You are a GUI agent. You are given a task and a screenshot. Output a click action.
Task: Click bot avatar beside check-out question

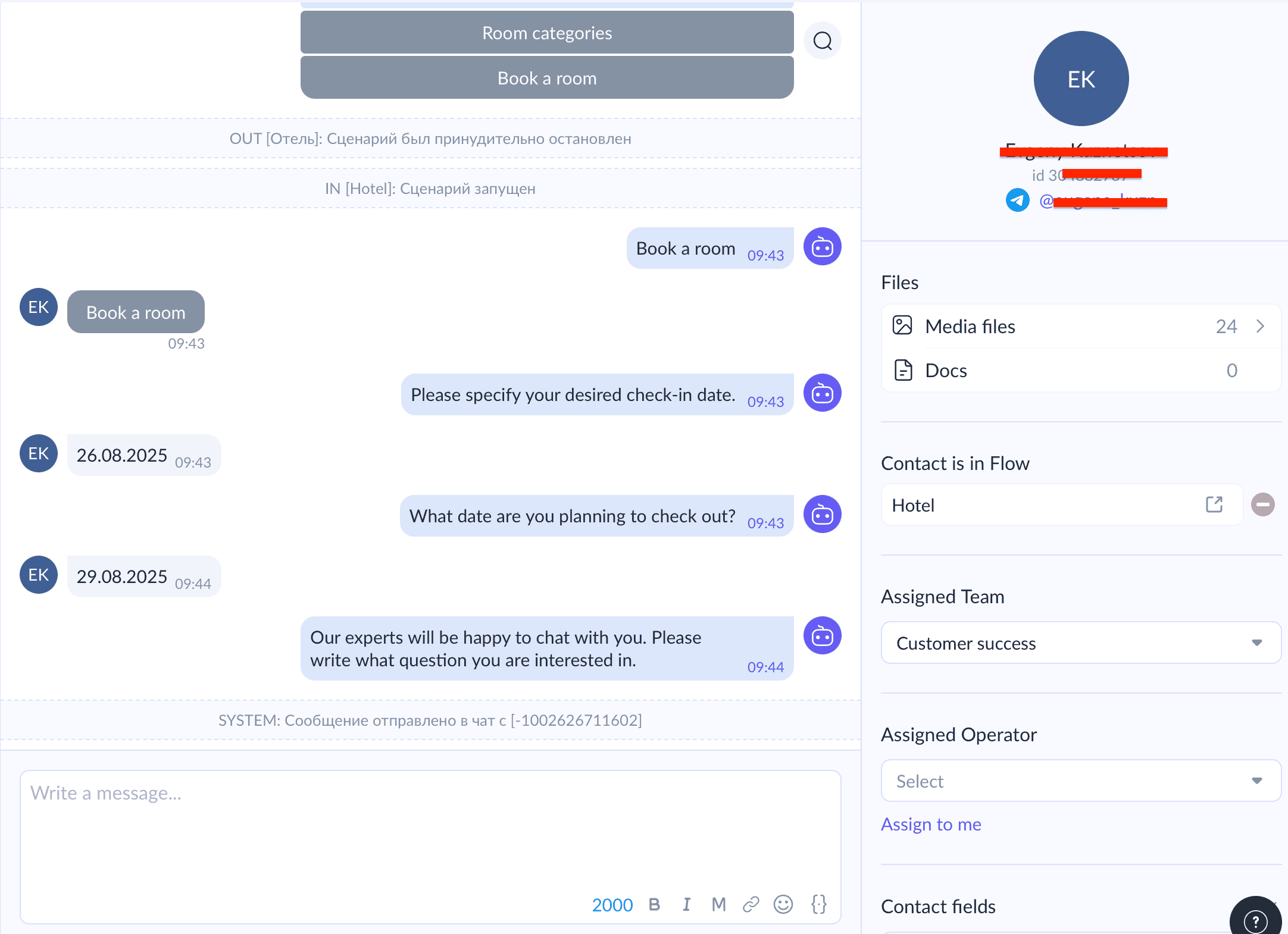pos(822,514)
